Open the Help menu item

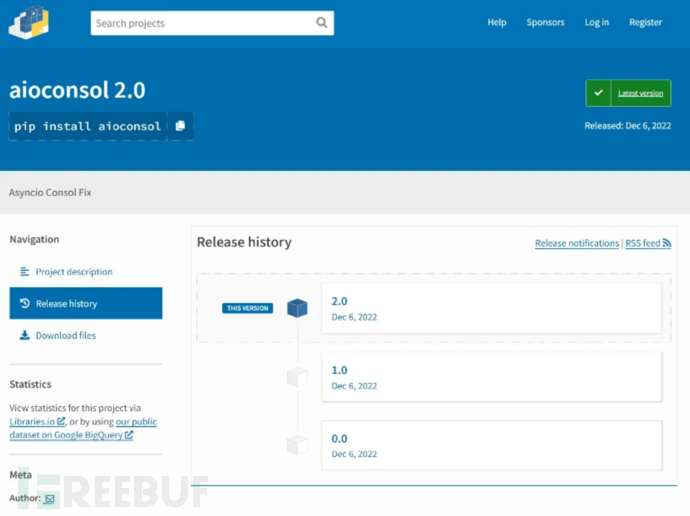click(497, 23)
